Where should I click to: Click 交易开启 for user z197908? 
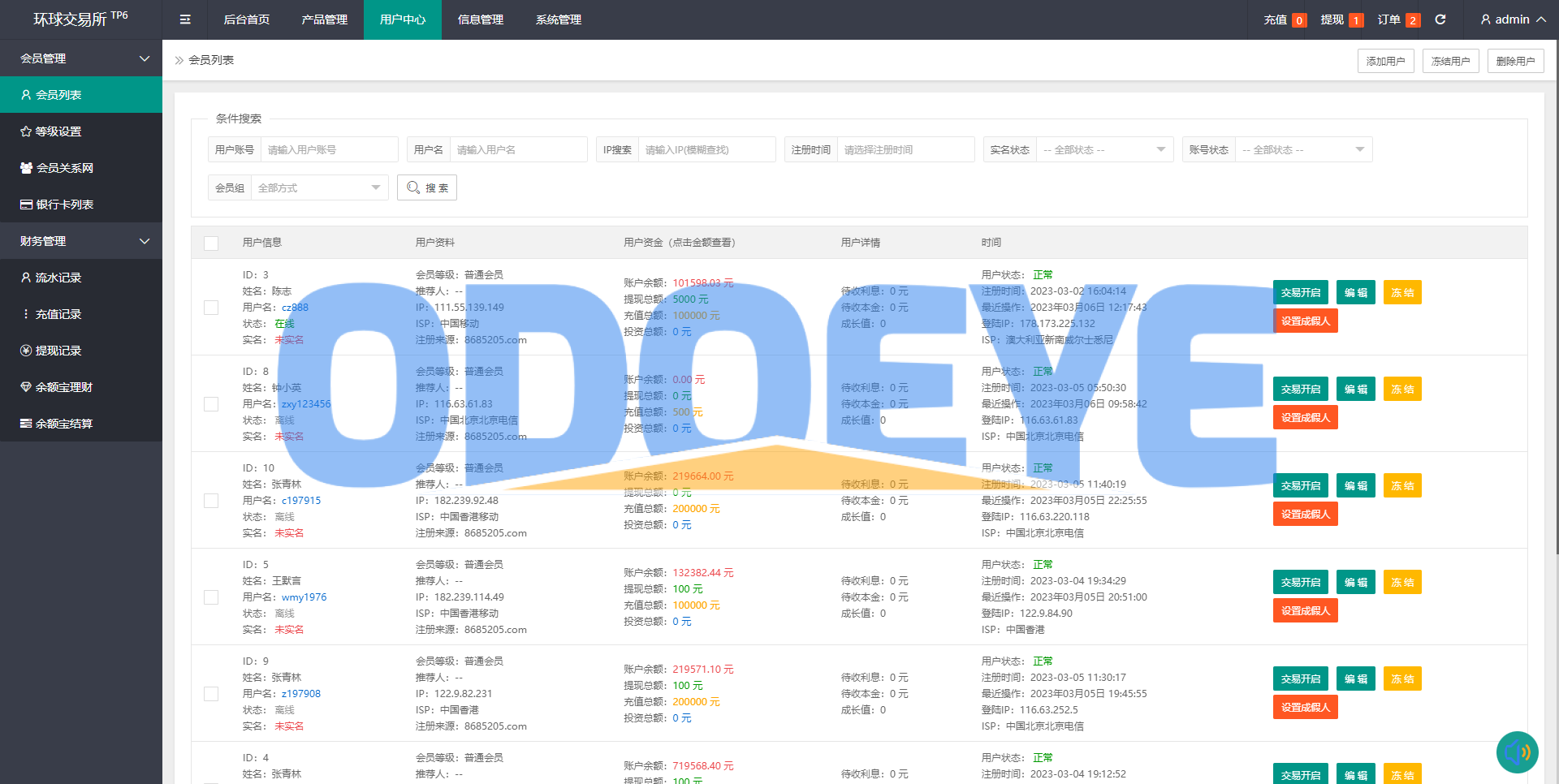tap(1301, 678)
